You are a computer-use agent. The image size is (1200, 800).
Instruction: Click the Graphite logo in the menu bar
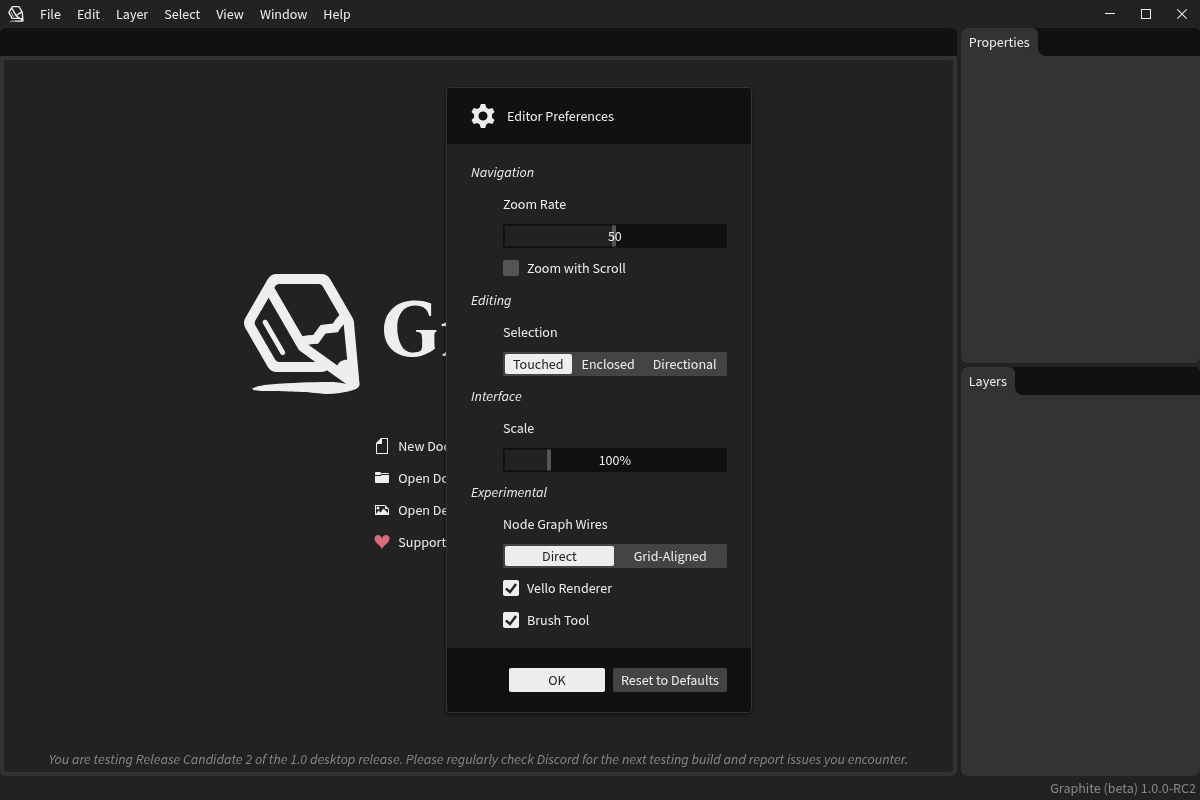click(x=15, y=14)
